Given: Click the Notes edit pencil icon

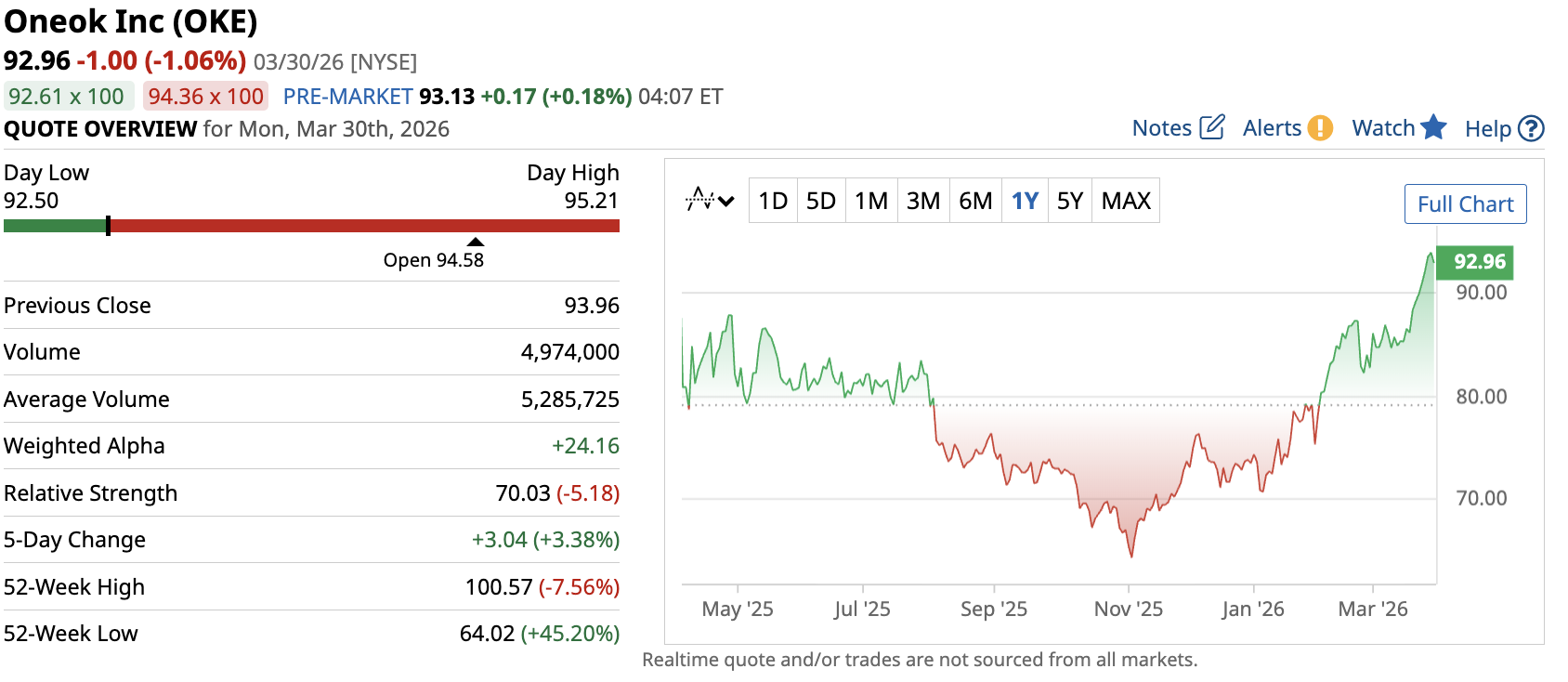Looking at the screenshot, I should [1212, 127].
